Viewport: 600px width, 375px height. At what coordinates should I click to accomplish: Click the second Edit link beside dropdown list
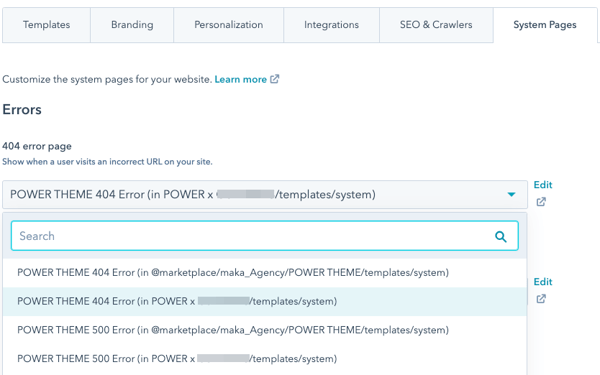tap(543, 282)
